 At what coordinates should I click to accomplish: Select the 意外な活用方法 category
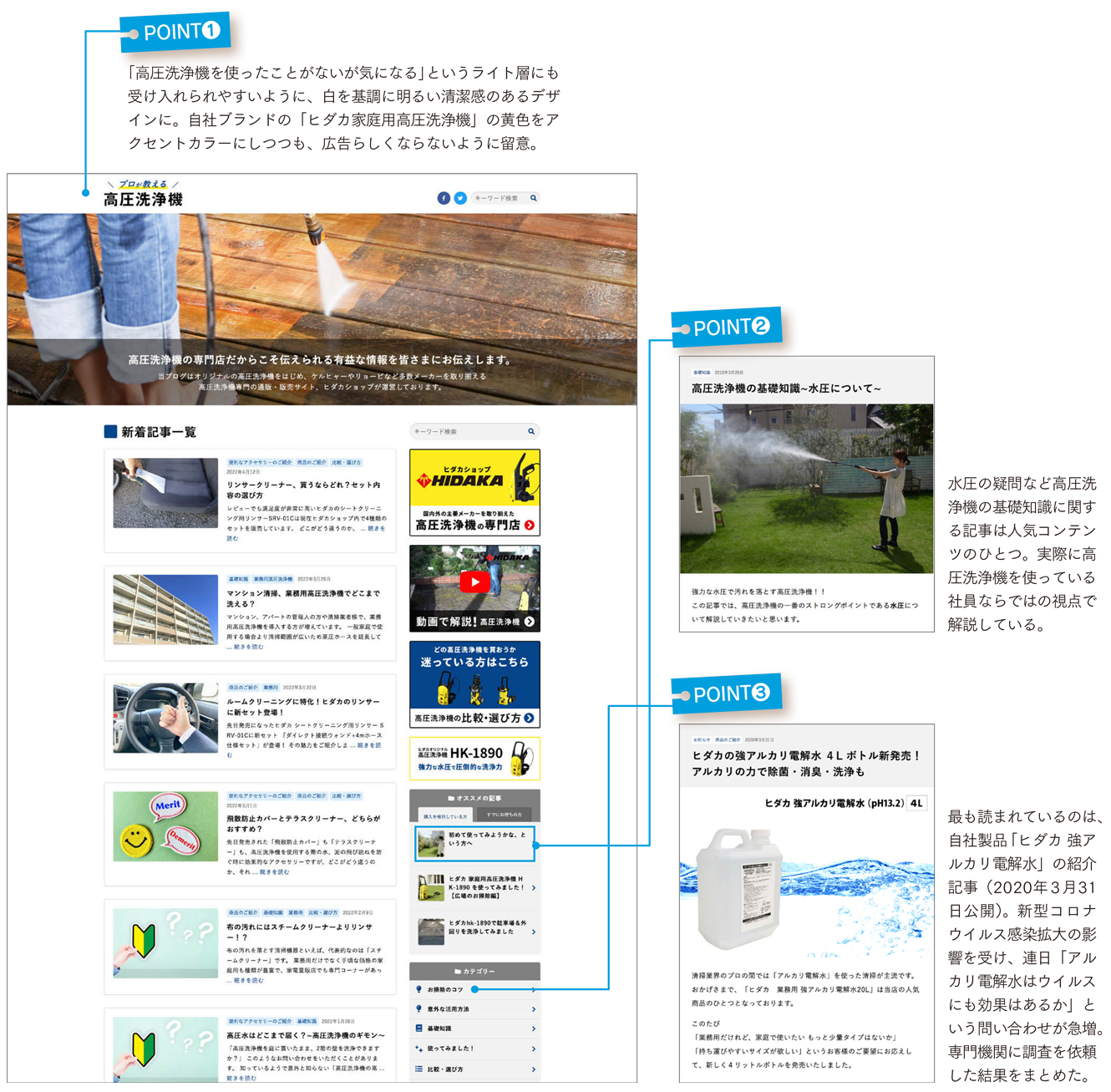click(474, 1008)
